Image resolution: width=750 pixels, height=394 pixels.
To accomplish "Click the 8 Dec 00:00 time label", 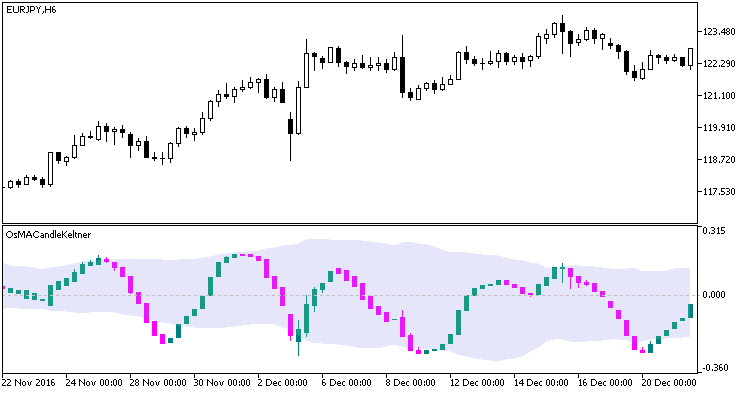I will [411, 383].
